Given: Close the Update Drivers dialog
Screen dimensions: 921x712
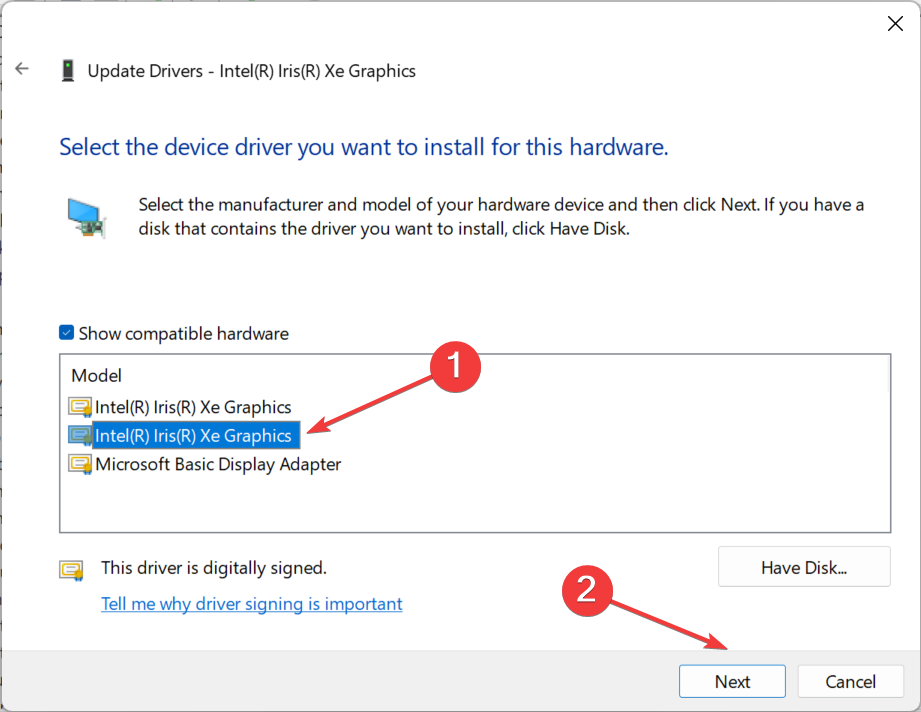Looking at the screenshot, I should click(x=895, y=23).
